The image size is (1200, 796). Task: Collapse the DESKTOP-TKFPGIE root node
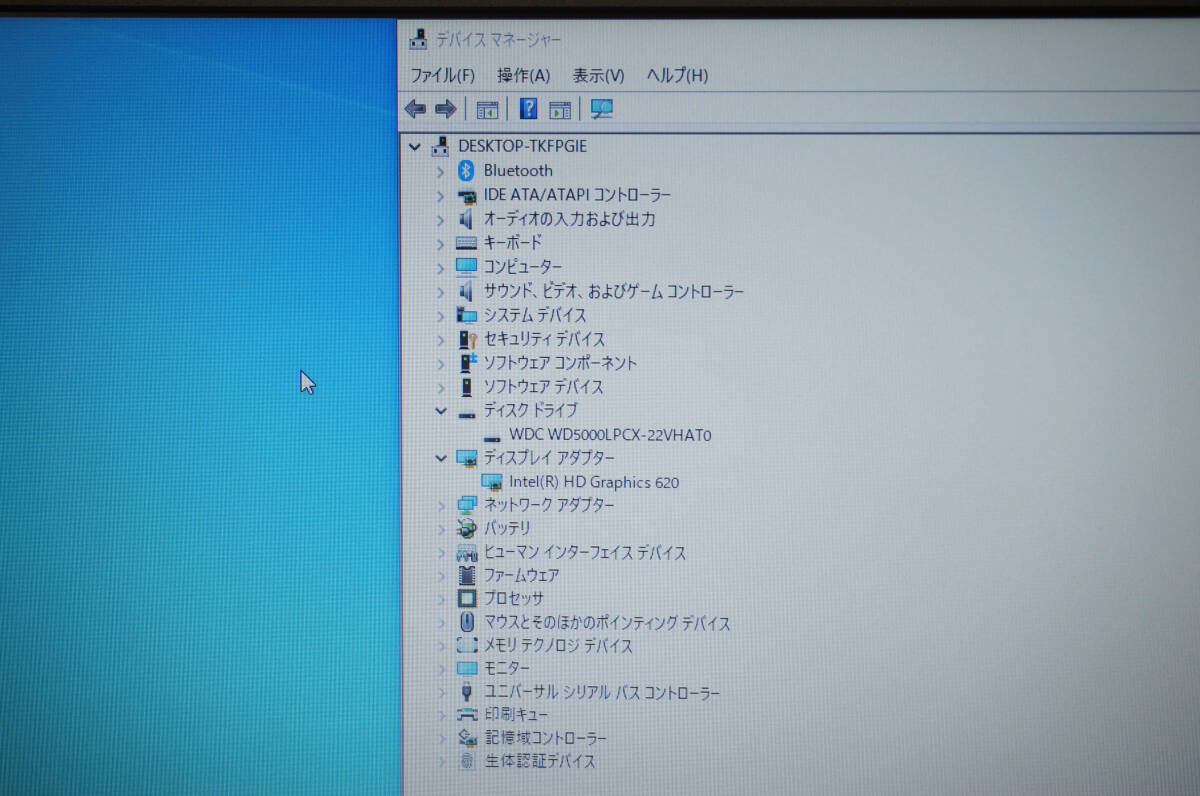pos(415,146)
